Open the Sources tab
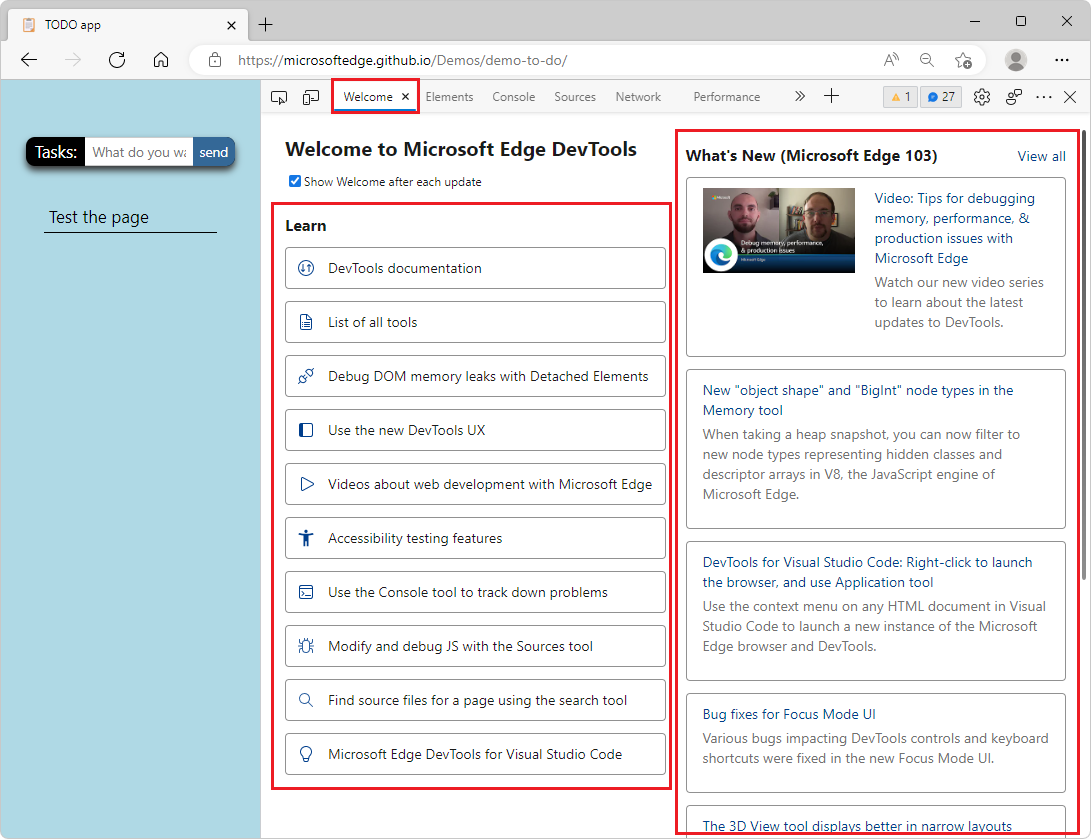This screenshot has height=839, width=1091. (575, 96)
